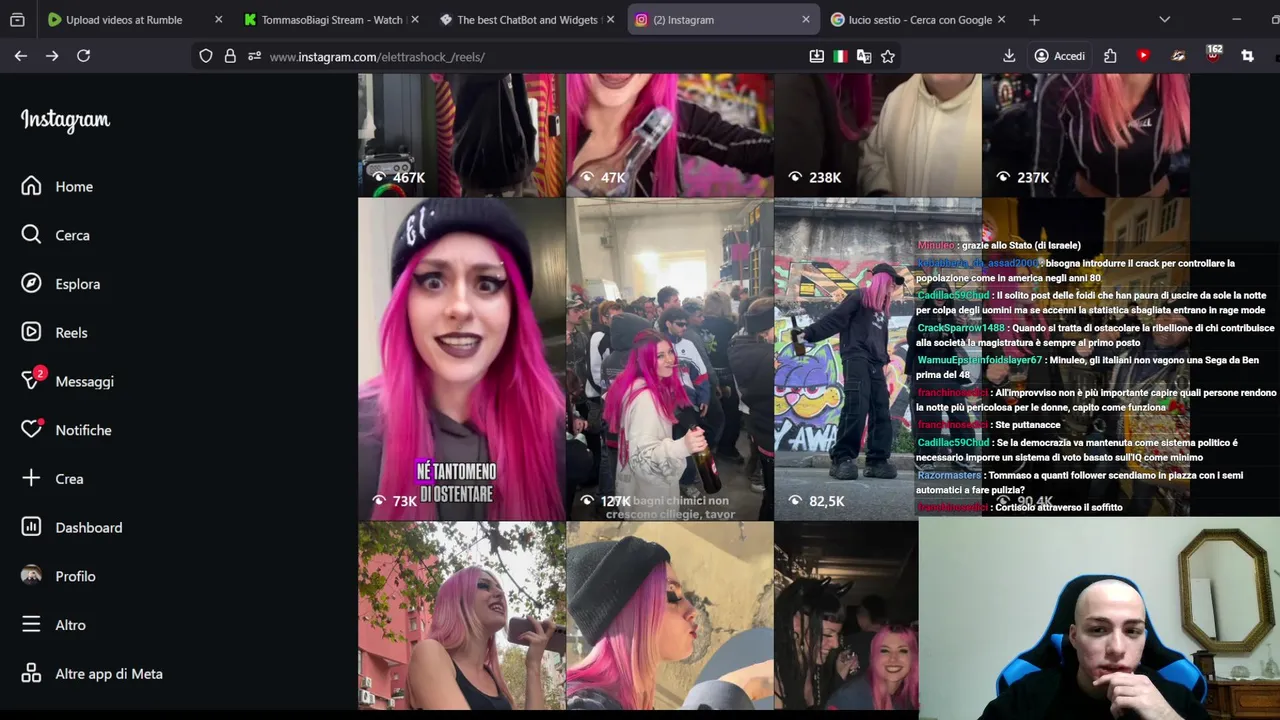Click the red YouTube extension icon
Image resolution: width=1280 pixels, height=720 pixels.
point(1144,56)
